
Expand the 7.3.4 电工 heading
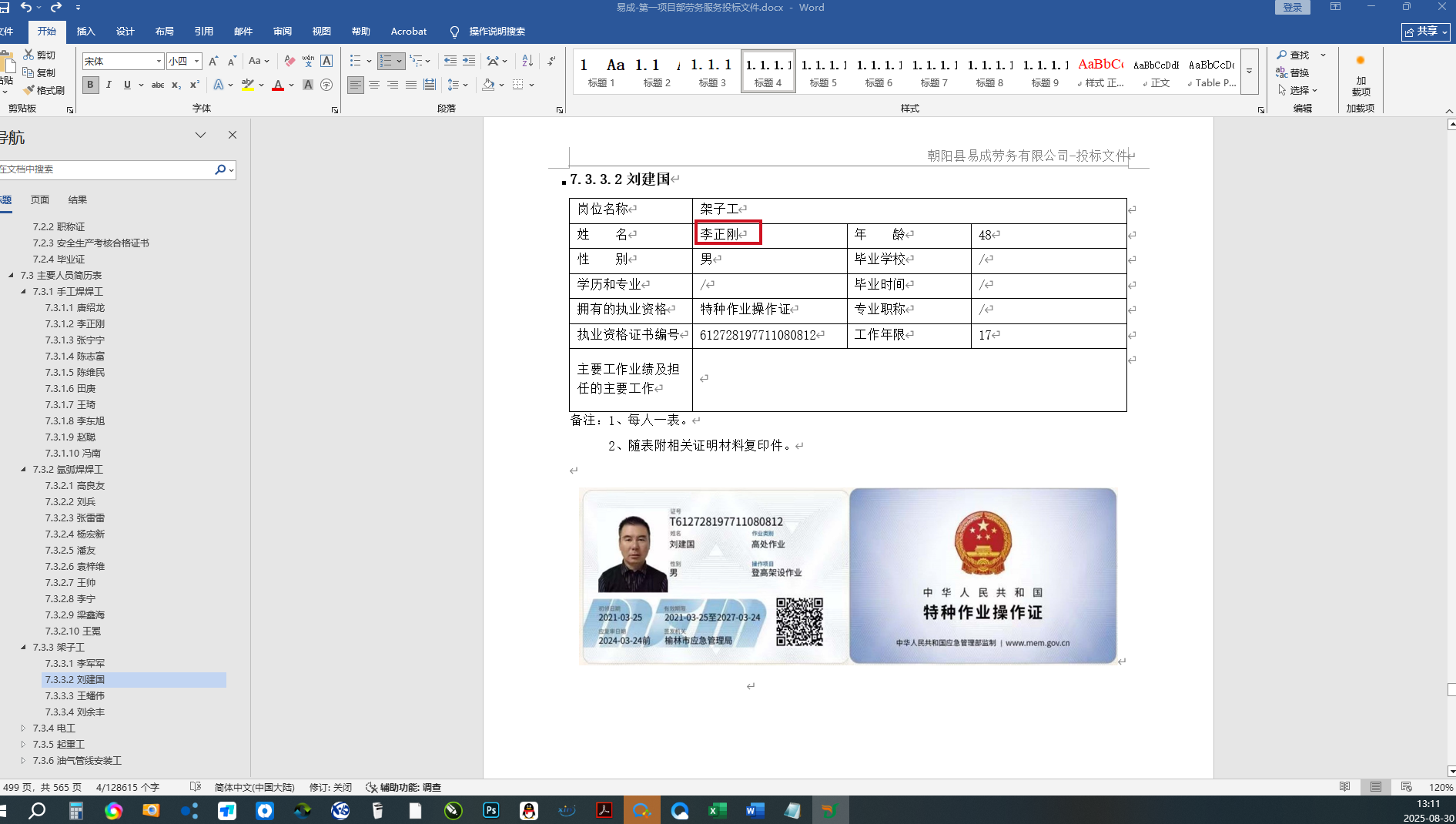coord(23,728)
